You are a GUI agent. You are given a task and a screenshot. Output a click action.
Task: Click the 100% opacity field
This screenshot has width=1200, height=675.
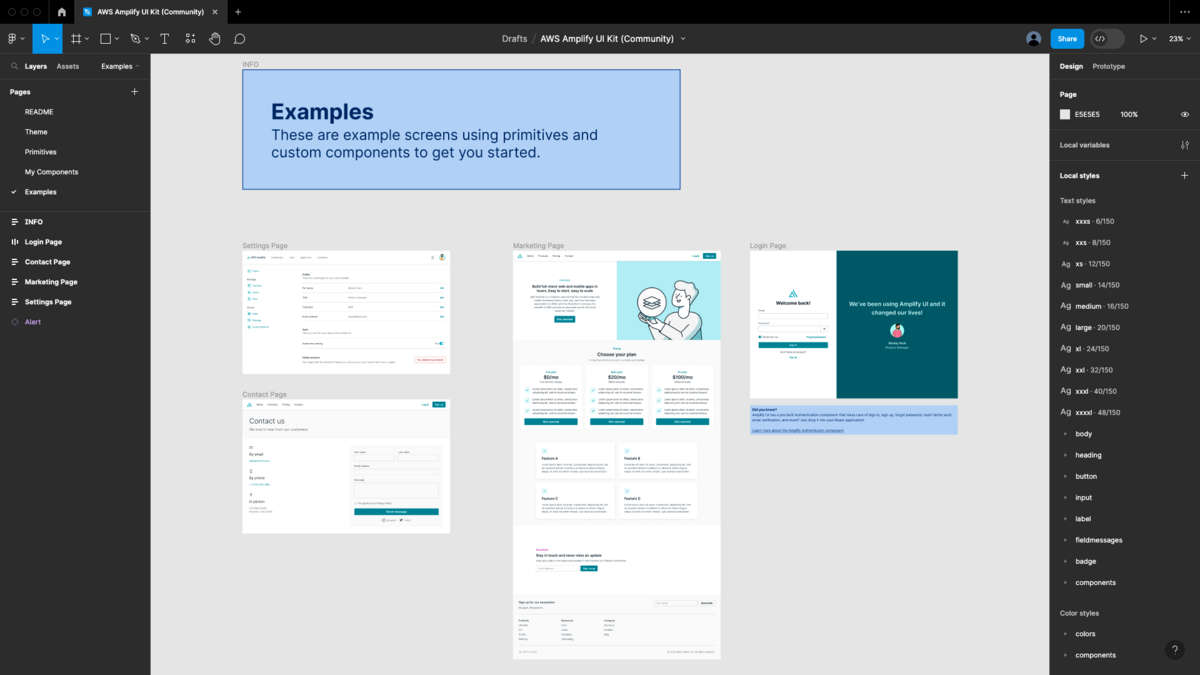[x=1129, y=115]
